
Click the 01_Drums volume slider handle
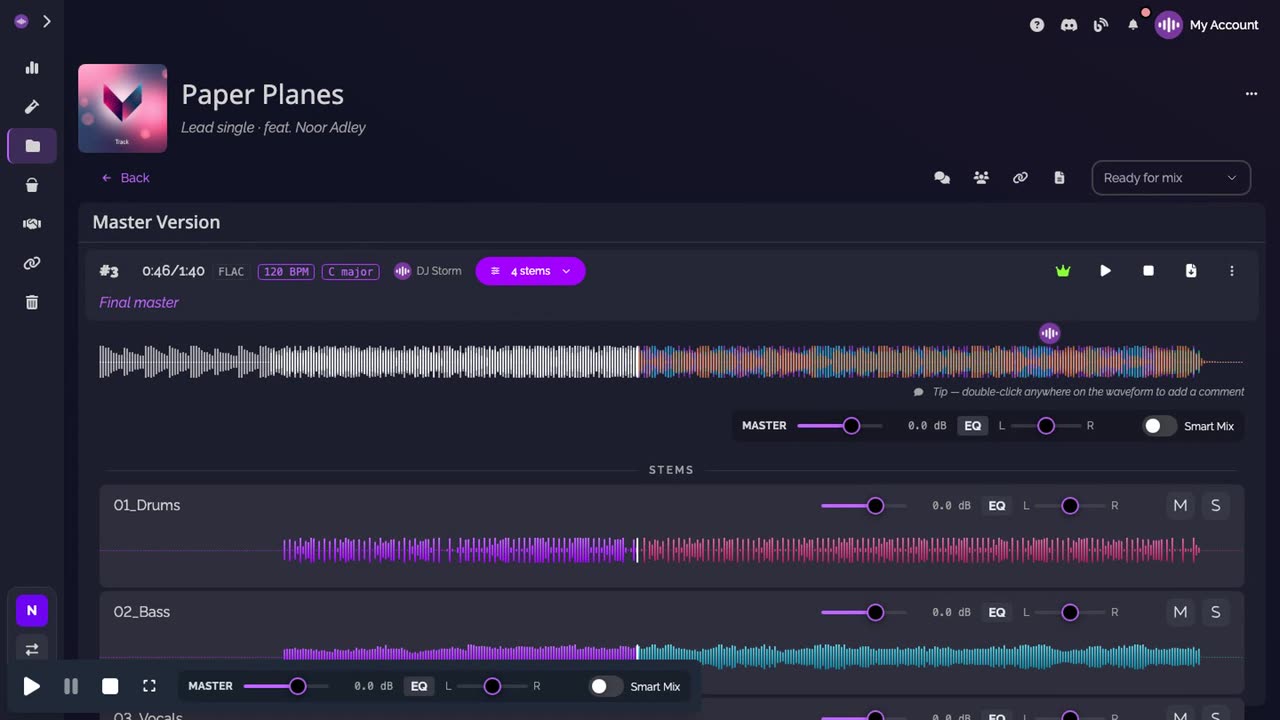pyautogui.click(x=875, y=506)
